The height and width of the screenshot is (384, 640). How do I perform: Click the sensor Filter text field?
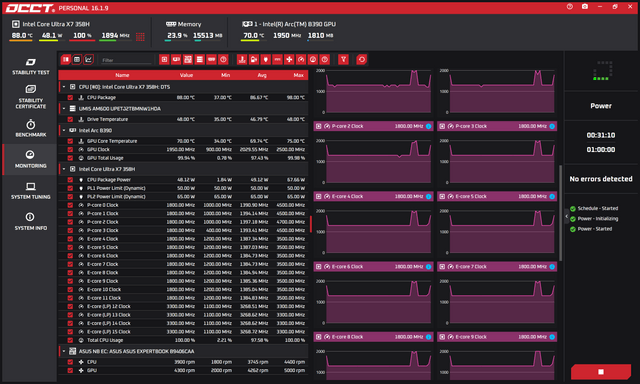(126, 60)
